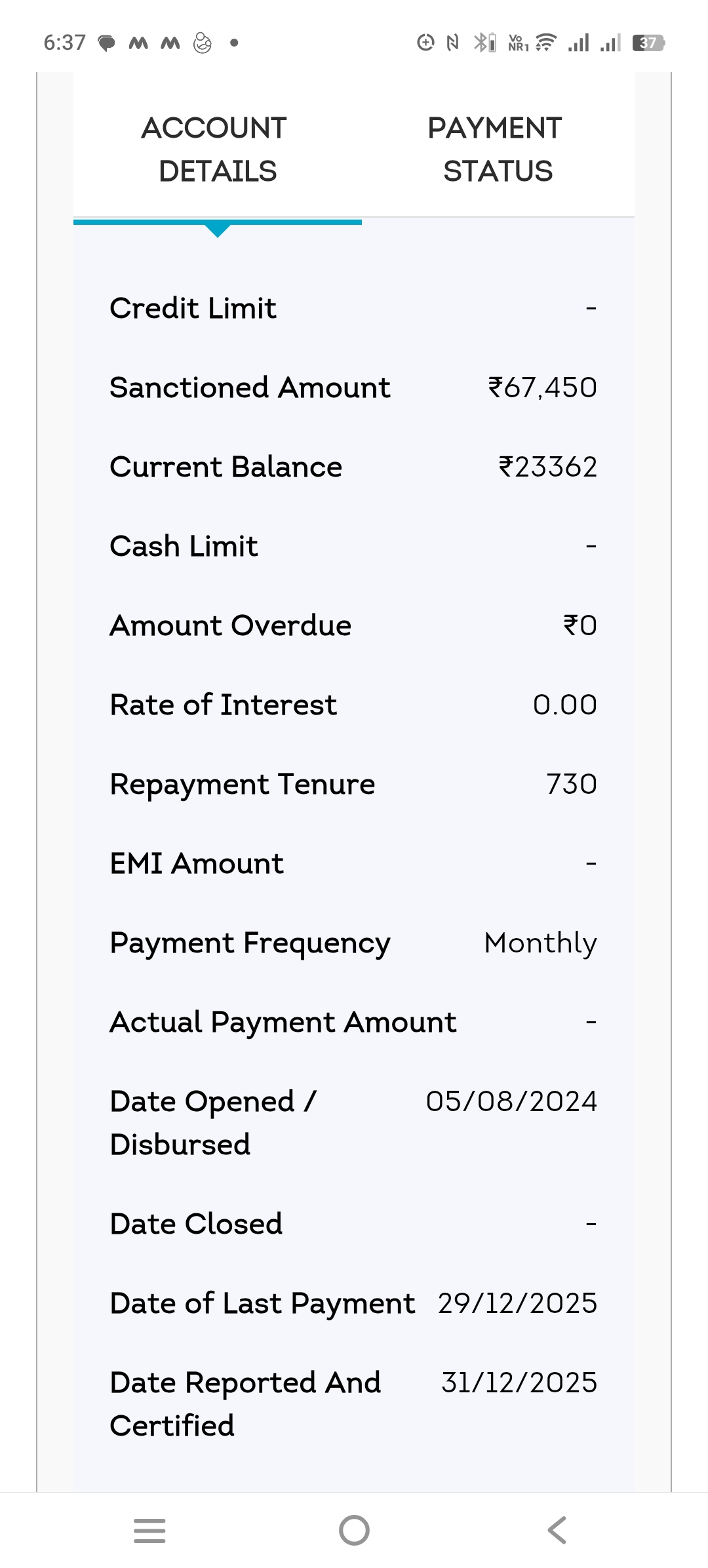
Task: Tap the 29/12/2025 last payment date
Action: tap(517, 1303)
